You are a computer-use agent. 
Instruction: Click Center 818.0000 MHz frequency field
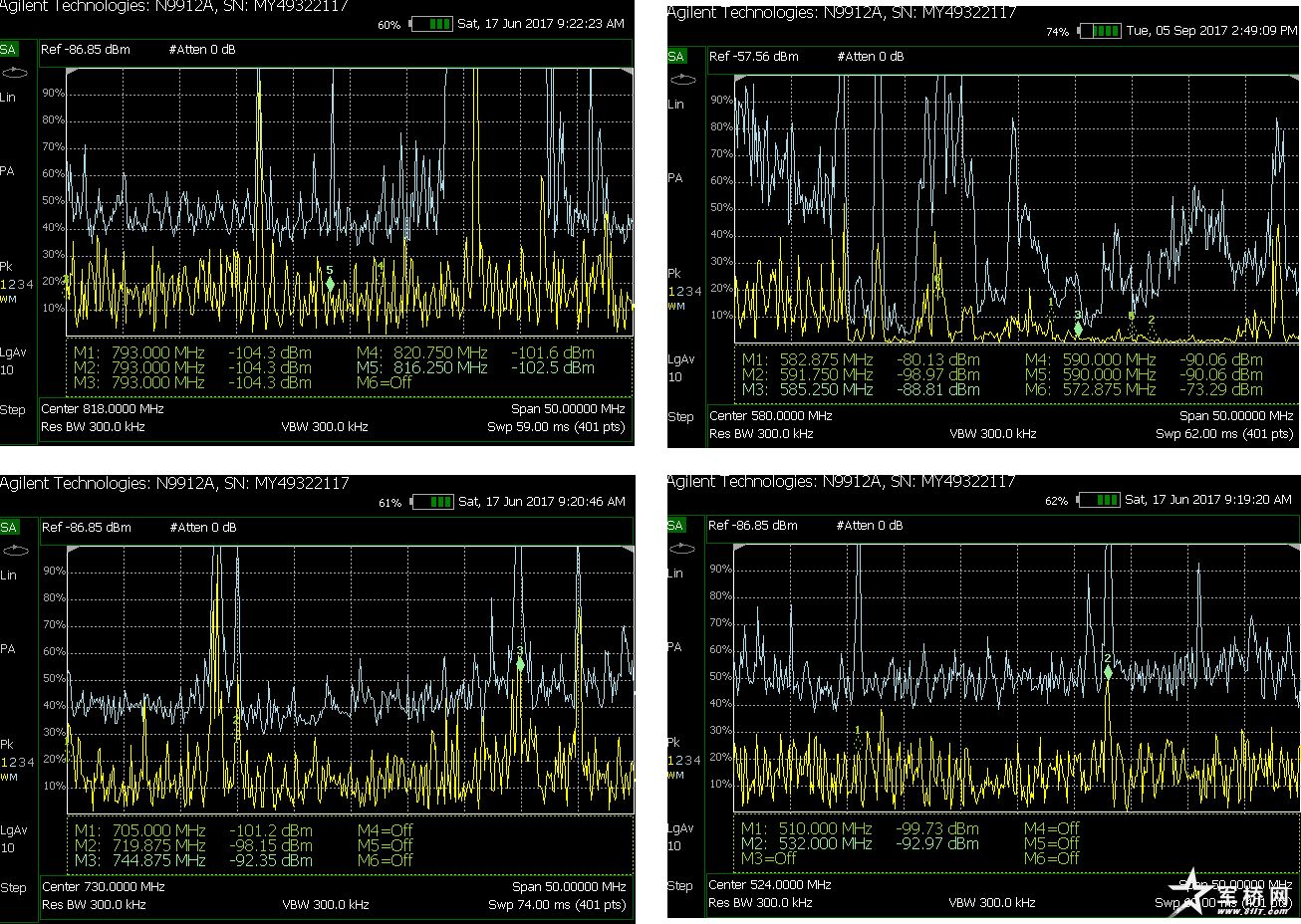click(x=103, y=408)
